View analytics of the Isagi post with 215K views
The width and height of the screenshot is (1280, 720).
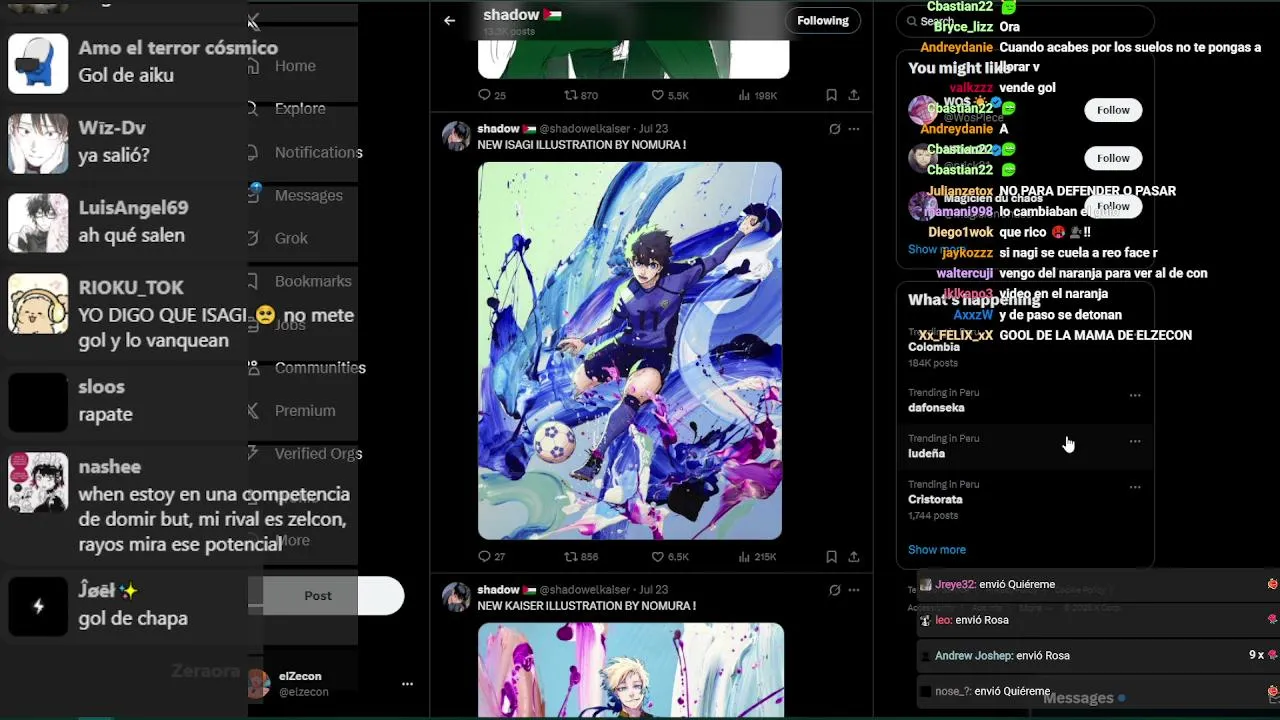[x=758, y=556]
